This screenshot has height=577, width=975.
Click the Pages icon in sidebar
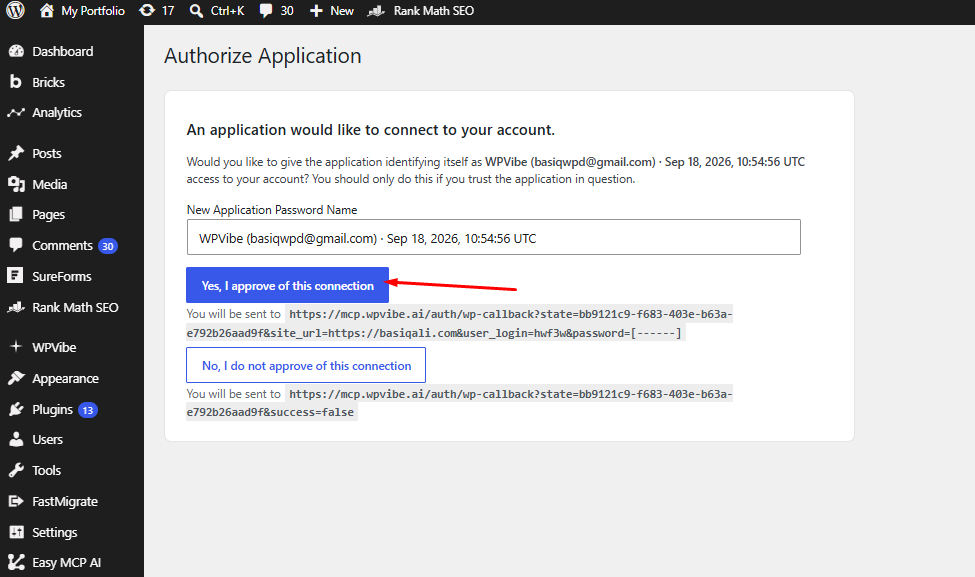click(x=16, y=215)
